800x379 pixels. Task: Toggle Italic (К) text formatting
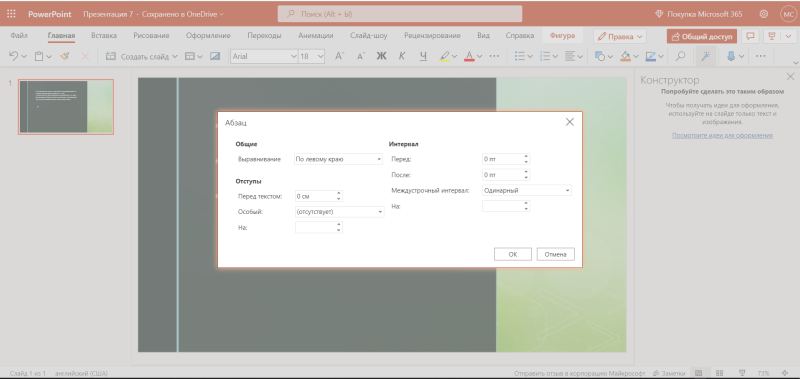coord(402,57)
